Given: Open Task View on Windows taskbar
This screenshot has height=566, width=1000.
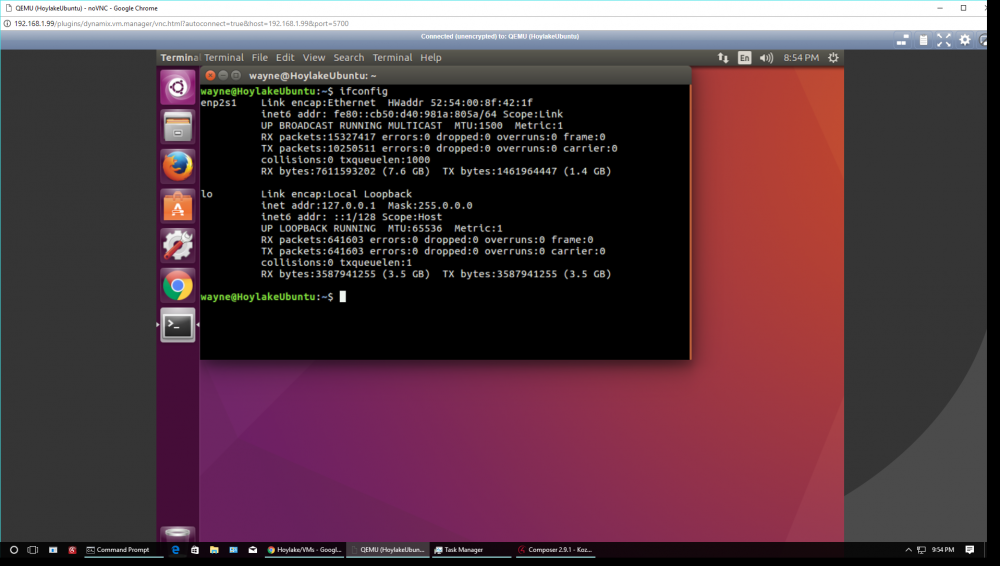Looking at the screenshot, I should pos(33,550).
